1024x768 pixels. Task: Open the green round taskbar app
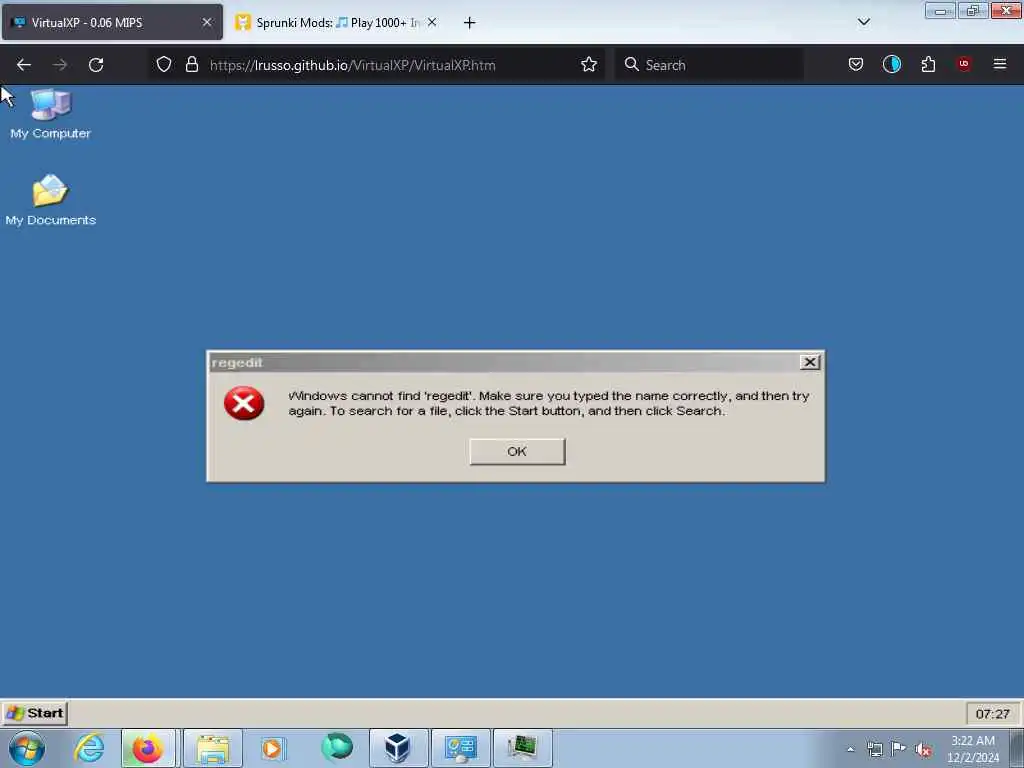click(x=337, y=747)
